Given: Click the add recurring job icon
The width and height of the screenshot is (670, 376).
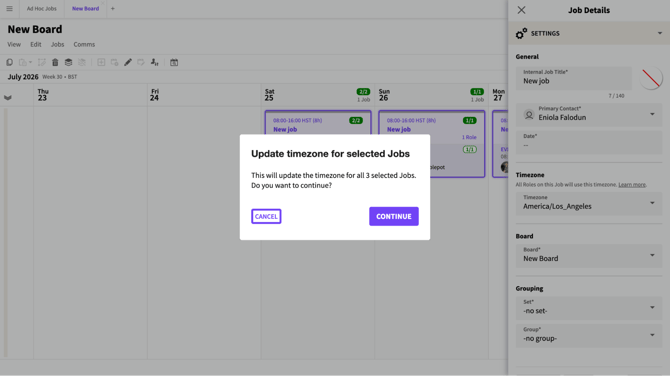Looking at the screenshot, I should pos(115,62).
